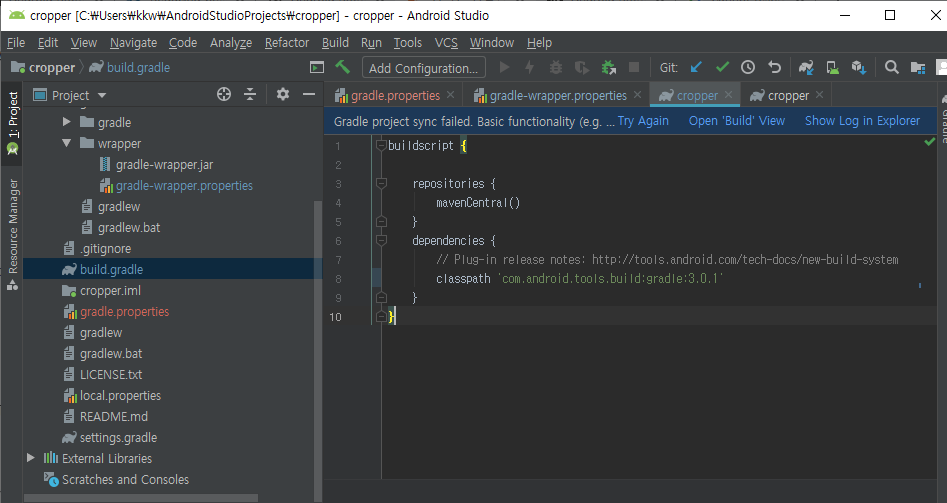Fold the buildscript block at line 1
Screen dimensions: 947x503
(x=381, y=146)
